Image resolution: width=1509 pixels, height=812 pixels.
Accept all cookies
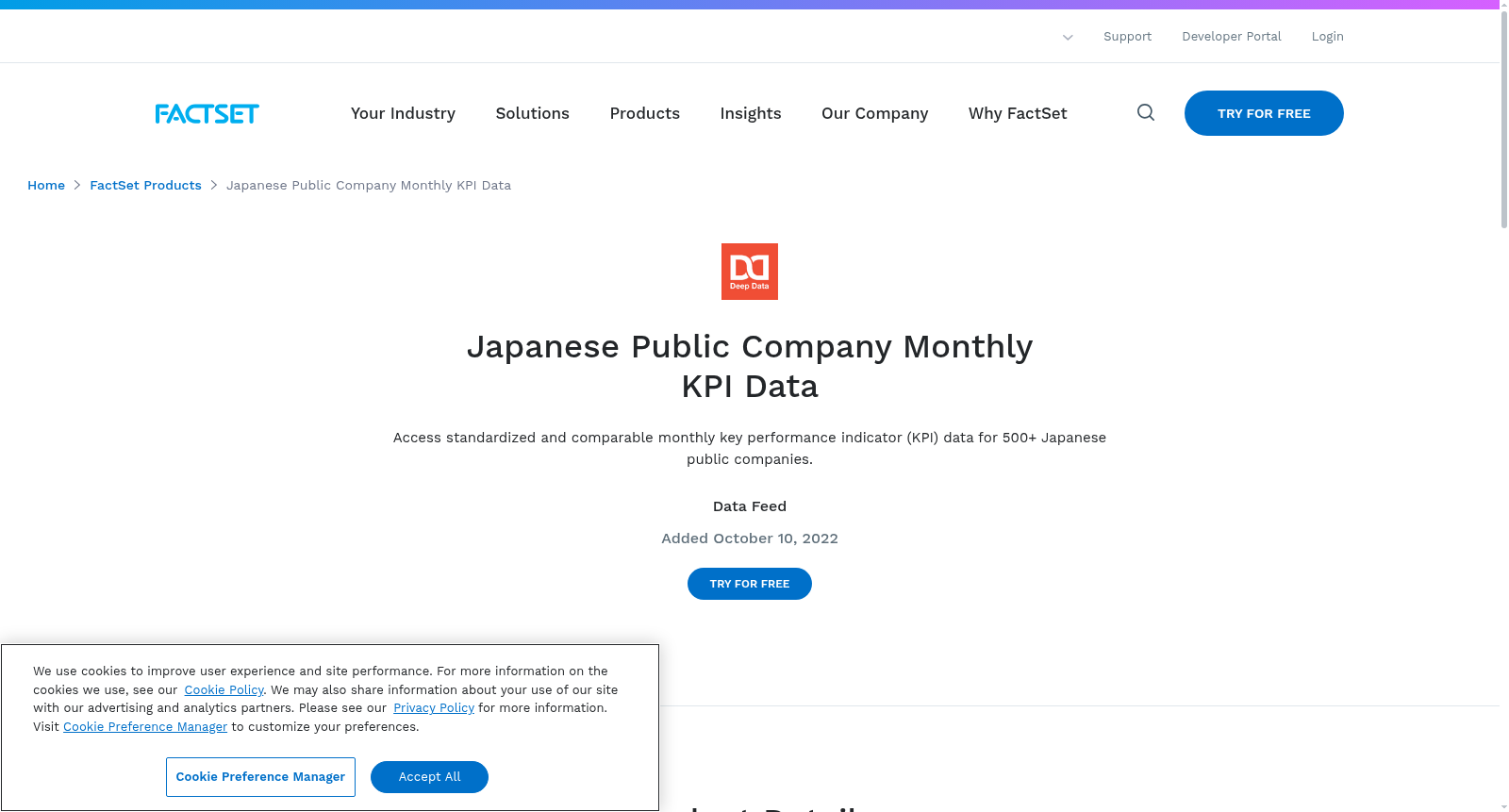coord(429,777)
